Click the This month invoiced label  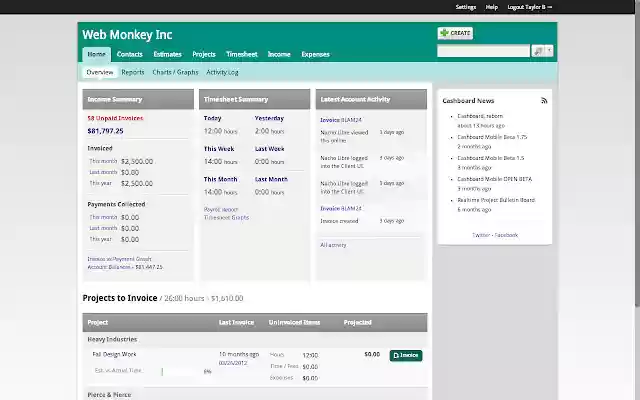point(103,161)
